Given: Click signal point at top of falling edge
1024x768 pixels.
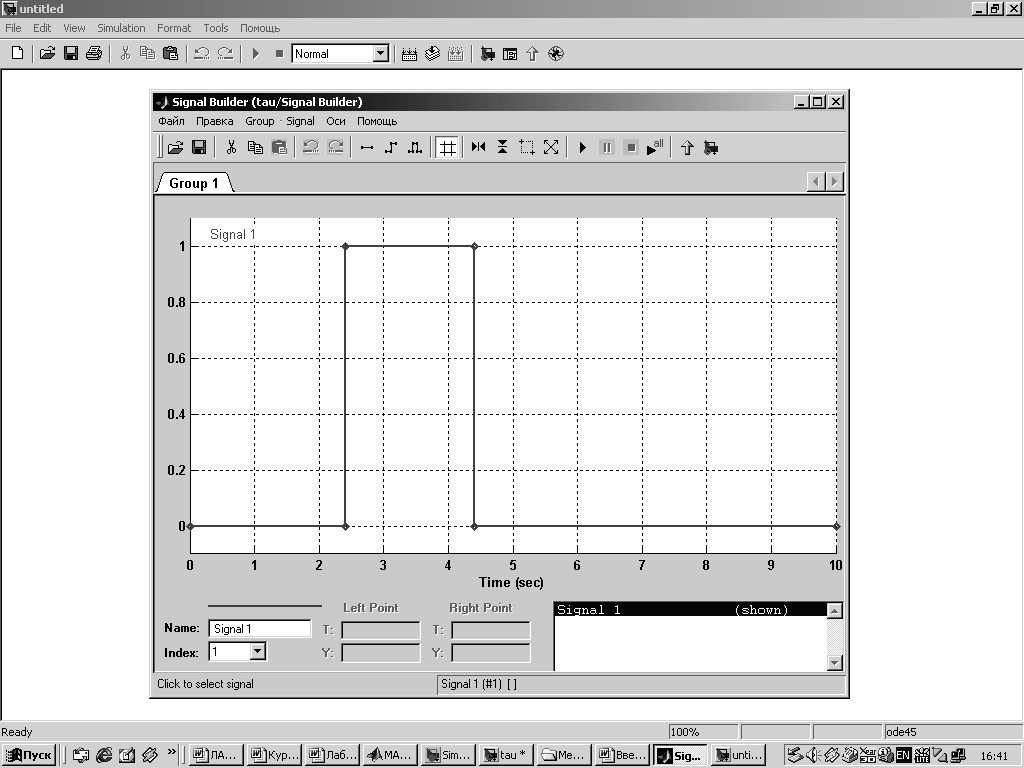Looking at the screenshot, I should click(475, 246).
